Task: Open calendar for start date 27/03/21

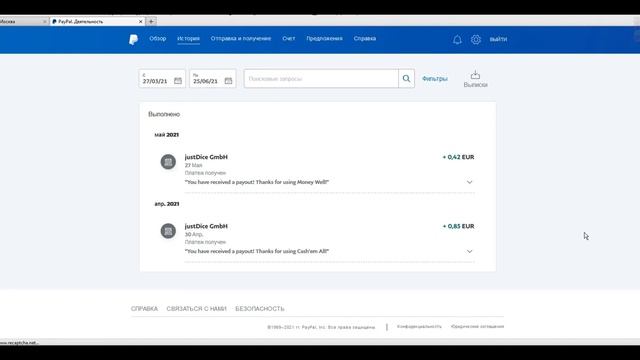Action: (x=178, y=81)
